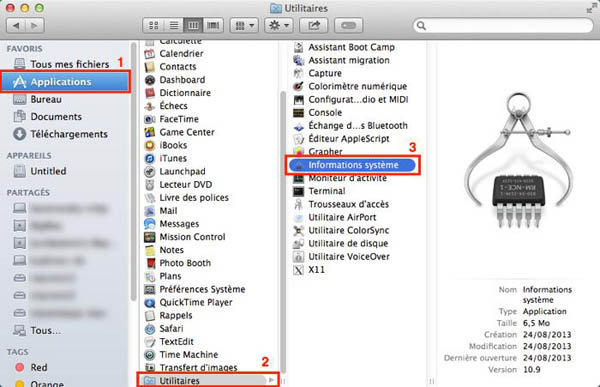
Task: Open the Arrange items dropdown
Action: 244,26
